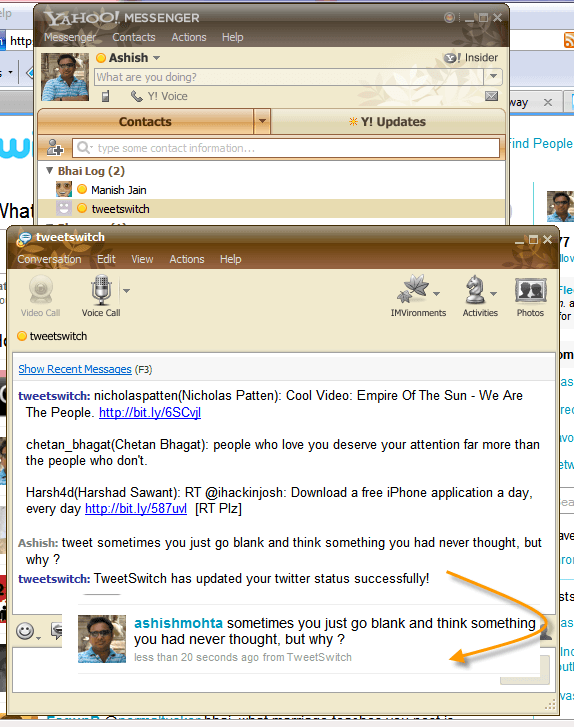Open the Actions menu in Messenger
Image resolution: width=574 pixels, height=727 pixels.
189,37
